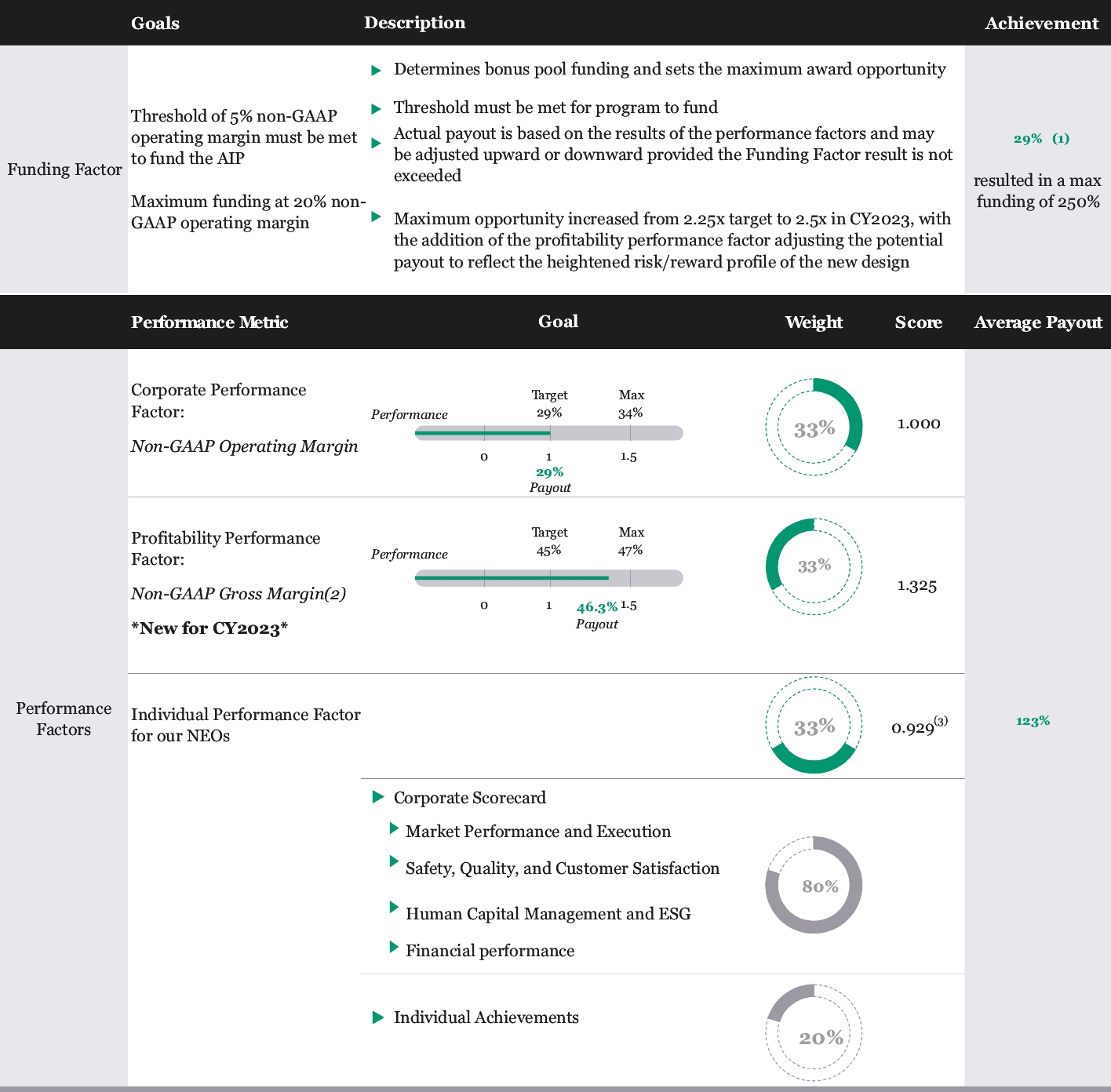Click the Profitability factor 33% donut chart
This screenshot has width=1111, height=1092.
click(x=814, y=566)
